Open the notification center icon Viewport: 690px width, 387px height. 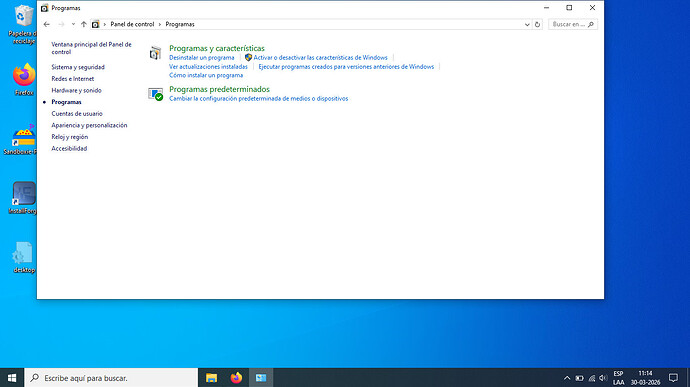point(673,378)
